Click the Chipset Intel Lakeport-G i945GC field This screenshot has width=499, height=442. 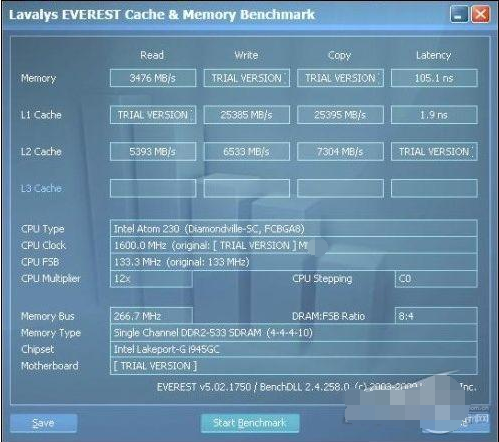tap(294, 349)
